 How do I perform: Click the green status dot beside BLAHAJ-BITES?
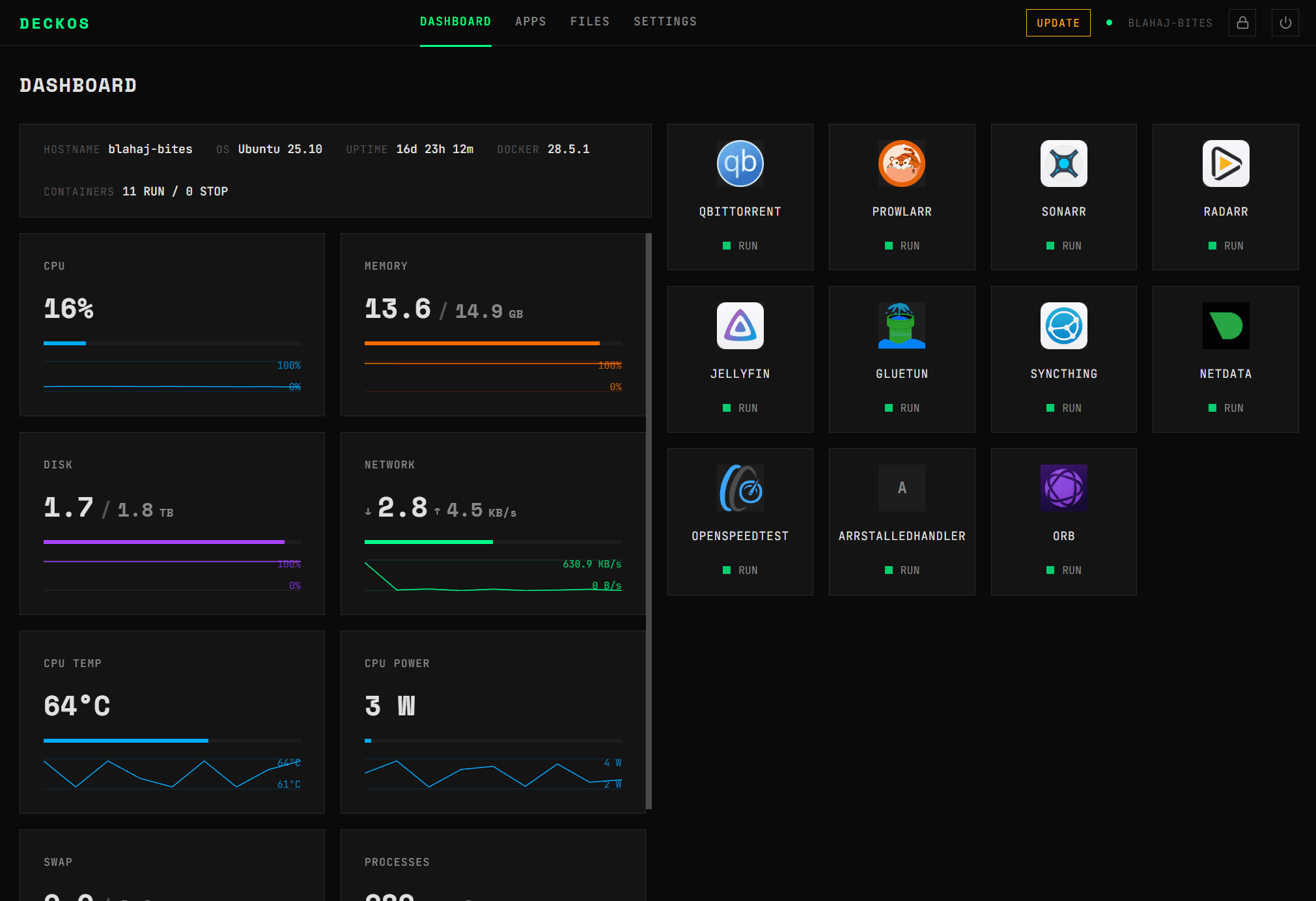[1109, 23]
